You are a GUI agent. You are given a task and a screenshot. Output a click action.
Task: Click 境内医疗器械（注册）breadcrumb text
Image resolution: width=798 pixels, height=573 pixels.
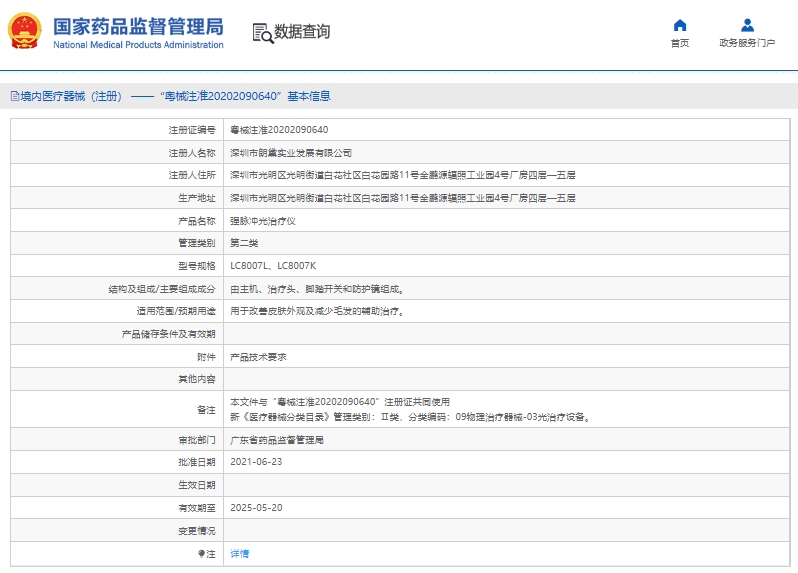(71, 96)
